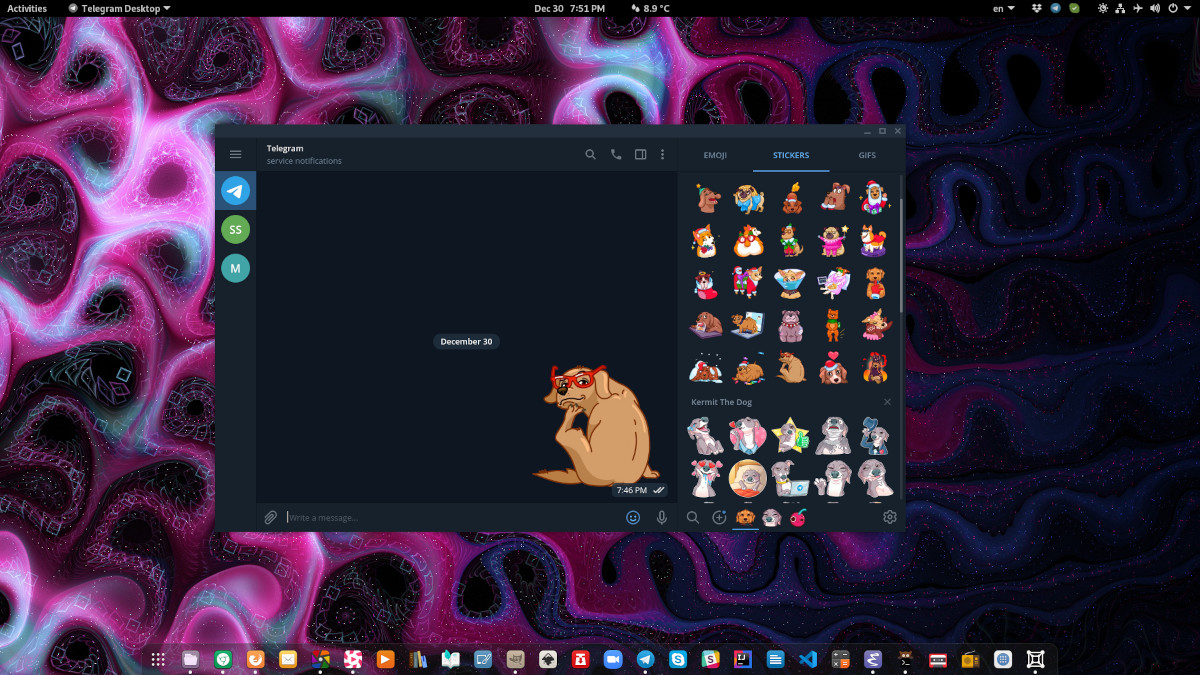Send the Santa-costume dog sticker
The height and width of the screenshot is (675, 1200).
tap(875, 197)
